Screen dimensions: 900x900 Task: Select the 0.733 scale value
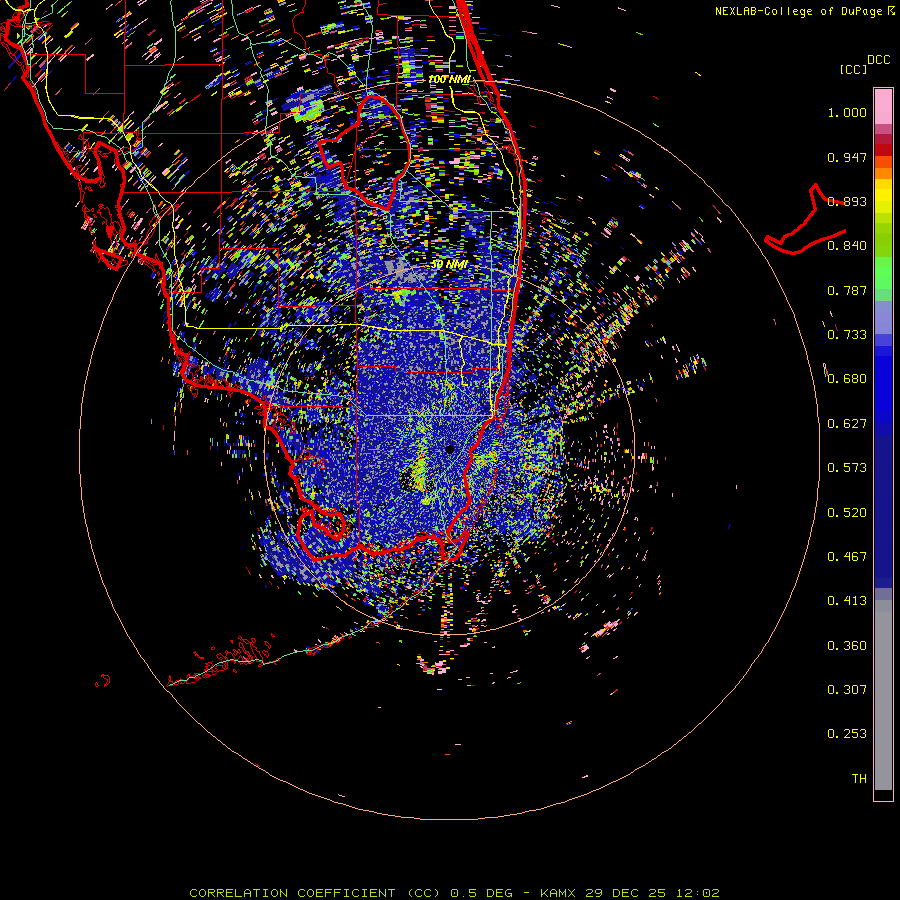pyautogui.click(x=847, y=335)
